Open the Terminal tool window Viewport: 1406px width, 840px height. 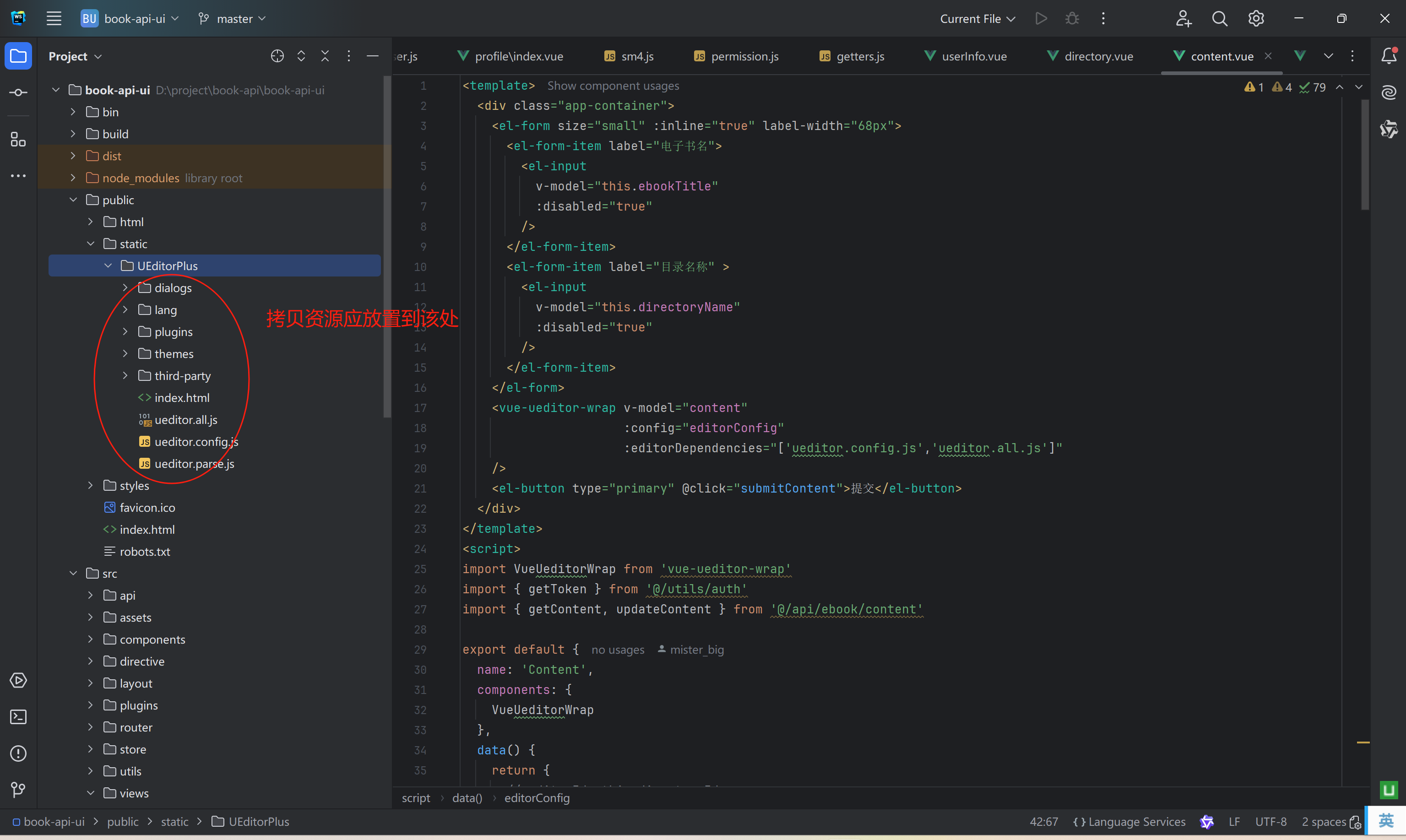click(18, 716)
